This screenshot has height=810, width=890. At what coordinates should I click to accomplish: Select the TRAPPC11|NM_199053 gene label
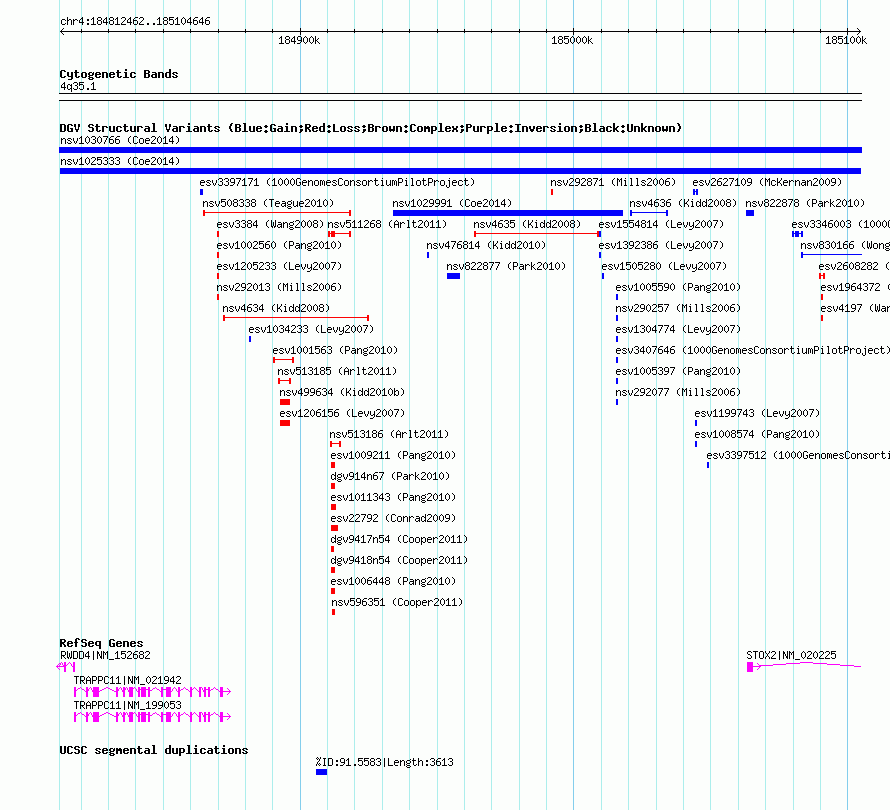pos(128,705)
